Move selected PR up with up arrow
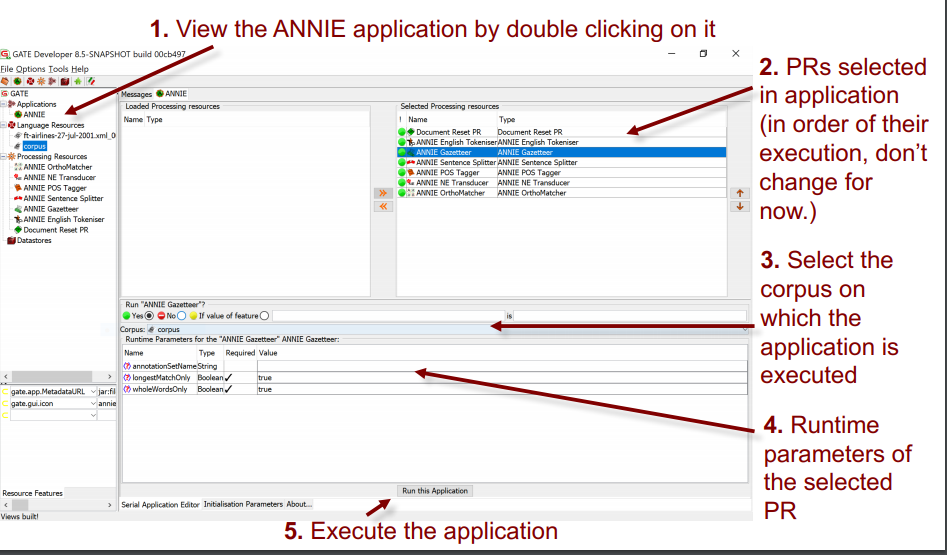This screenshot has width=947, height=555. (x=740, y=192)
